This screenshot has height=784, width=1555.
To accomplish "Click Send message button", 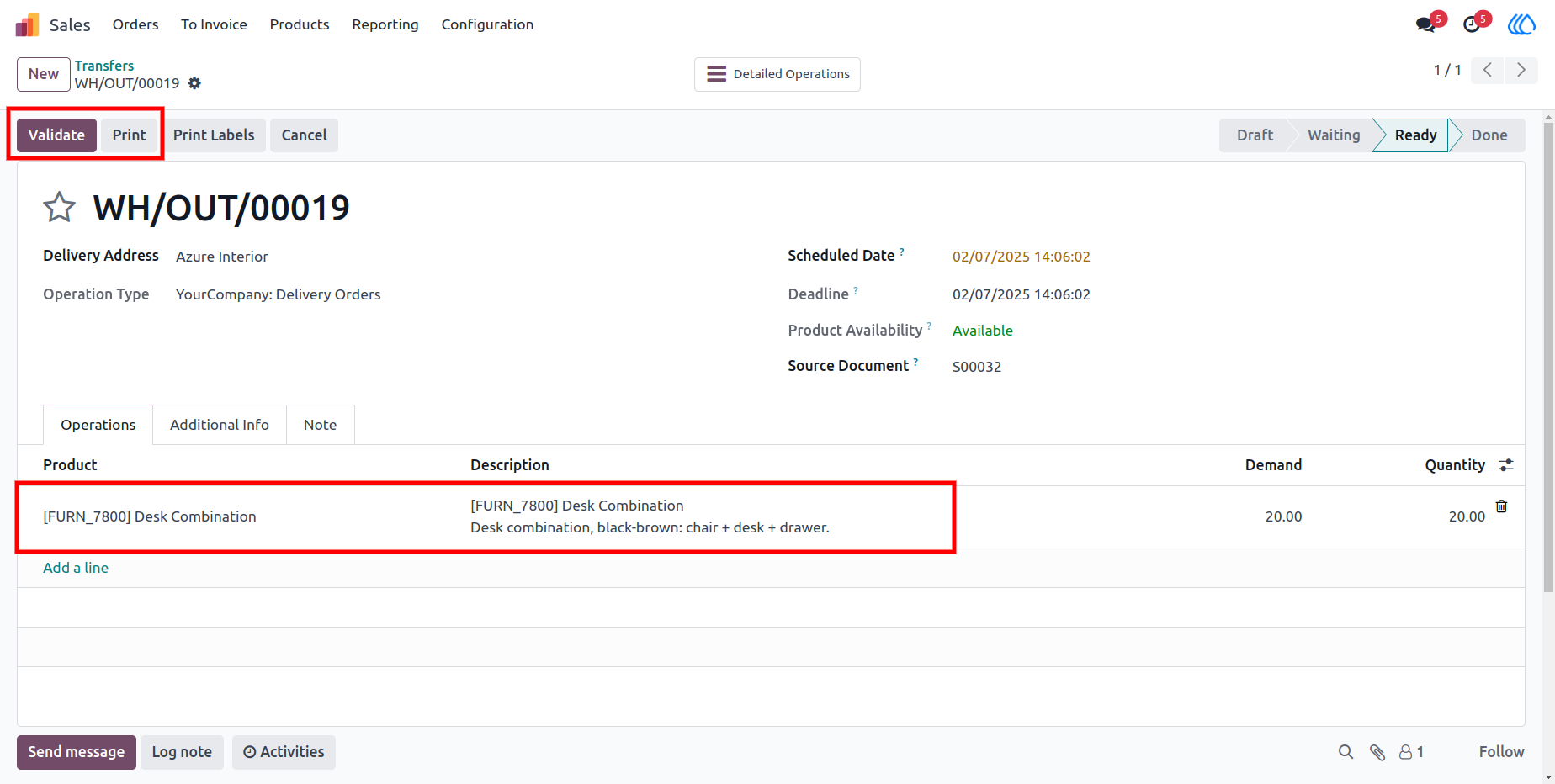I will [76, 752].
